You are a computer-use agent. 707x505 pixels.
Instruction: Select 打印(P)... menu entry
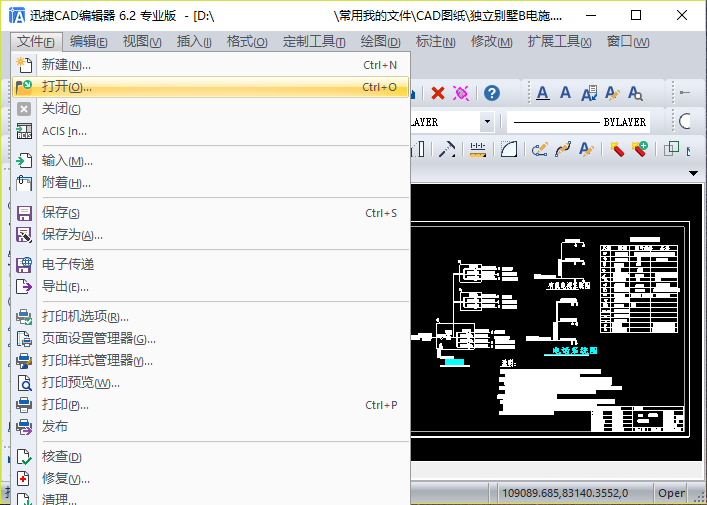point(211,404)
